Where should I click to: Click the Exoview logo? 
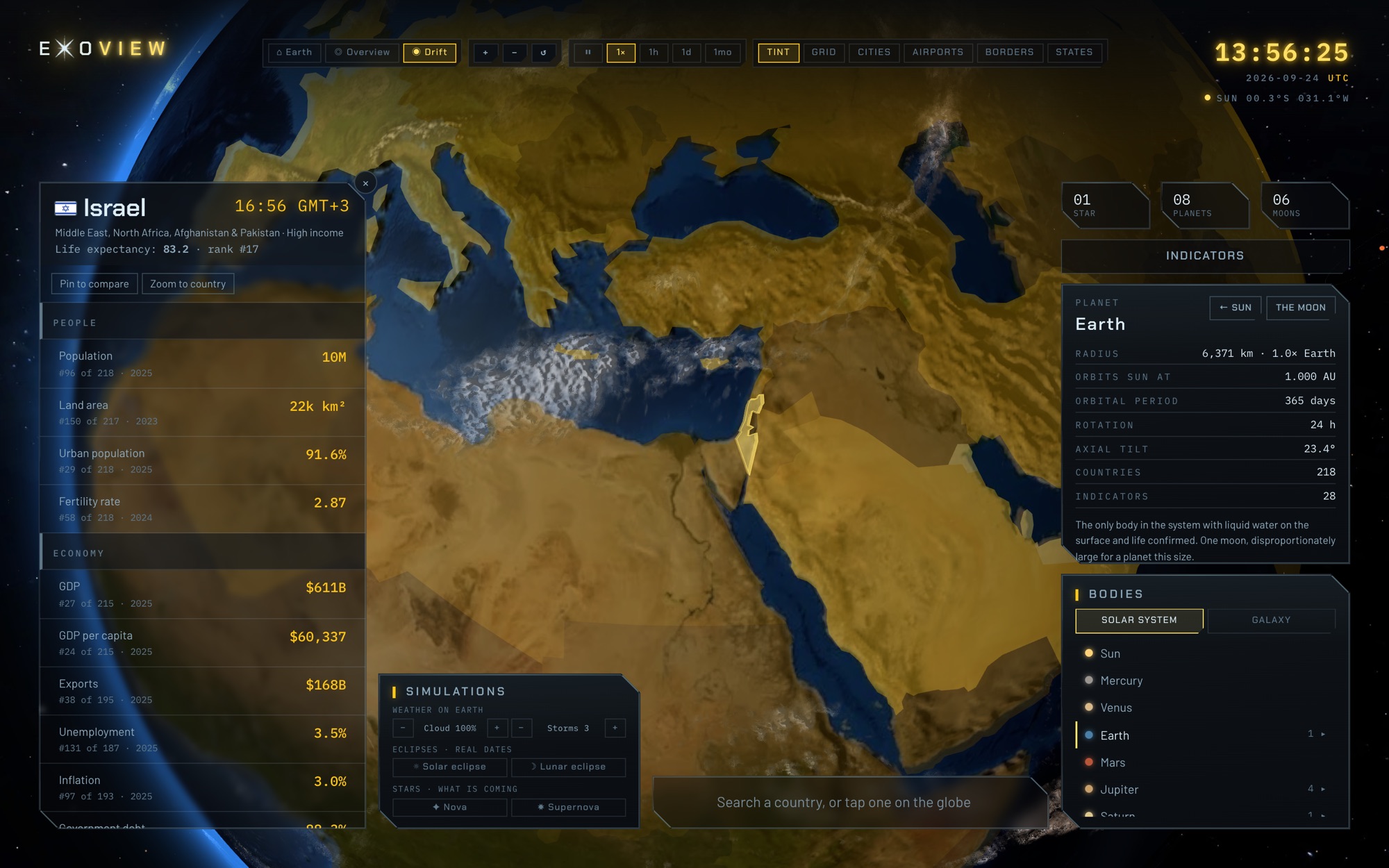103,49
